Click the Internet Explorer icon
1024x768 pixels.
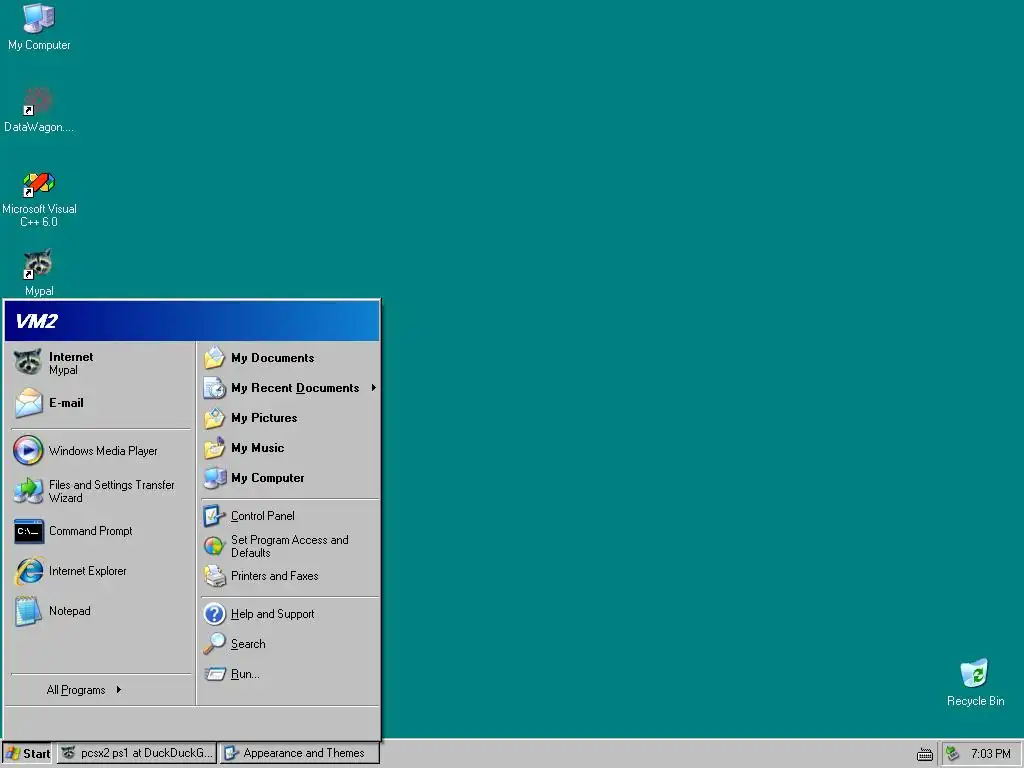pyautogui.click(x=29, y=571)
